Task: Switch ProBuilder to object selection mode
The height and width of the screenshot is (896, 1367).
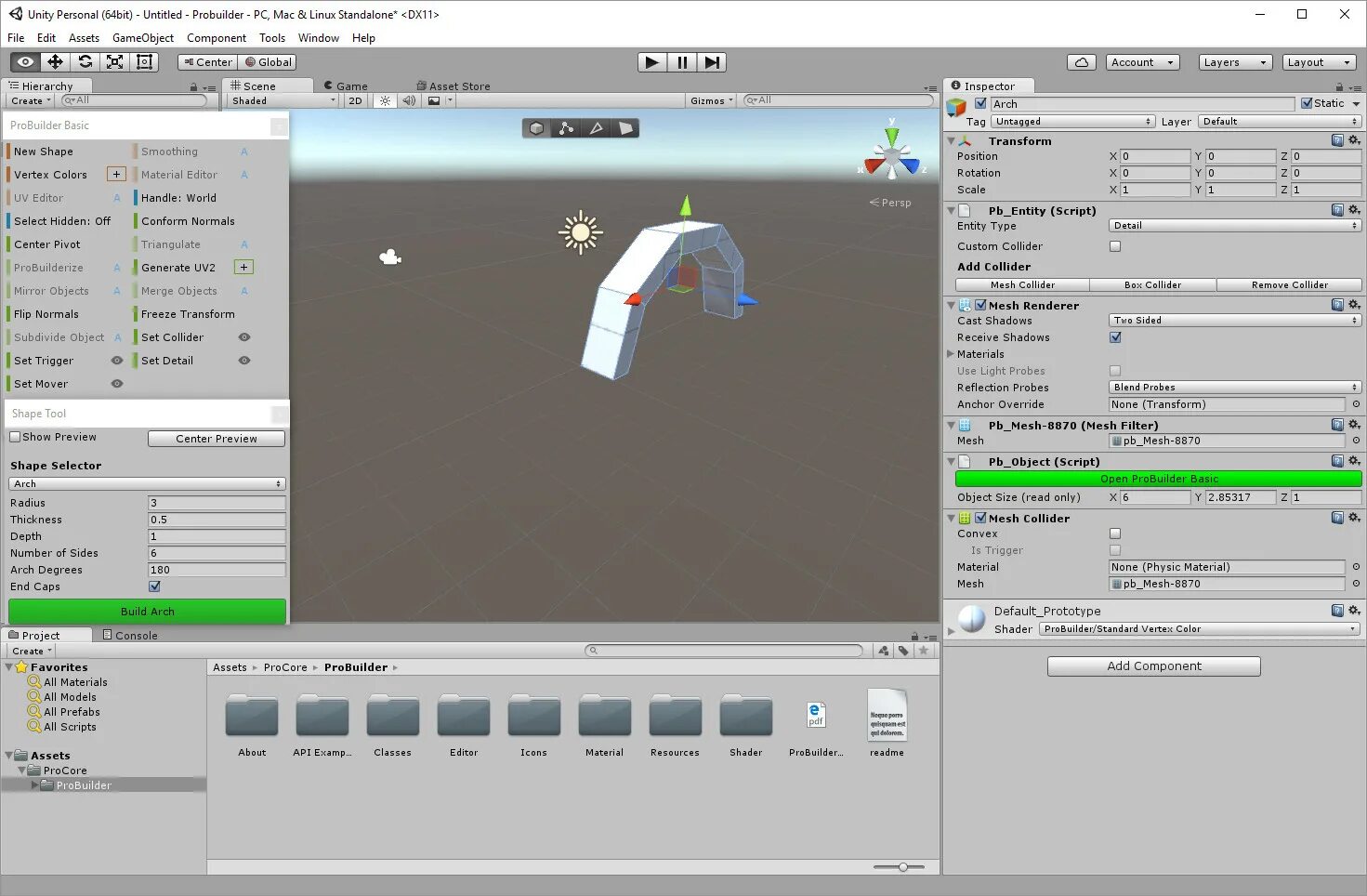Action: [x=536, y=128]
